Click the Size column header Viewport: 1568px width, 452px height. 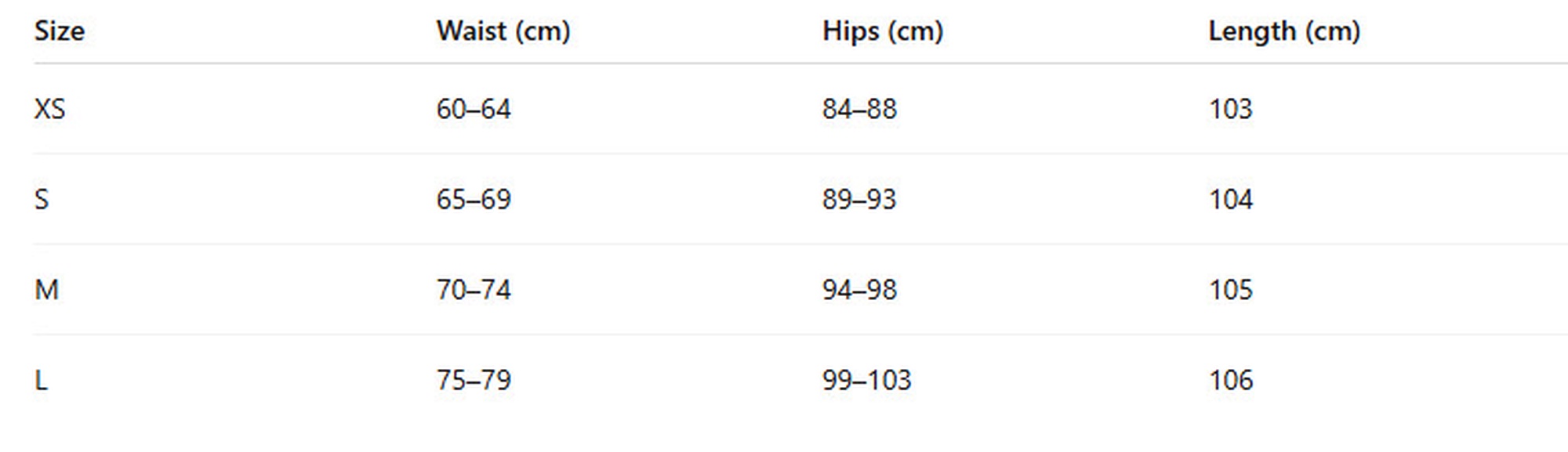(x=60, y=31)
